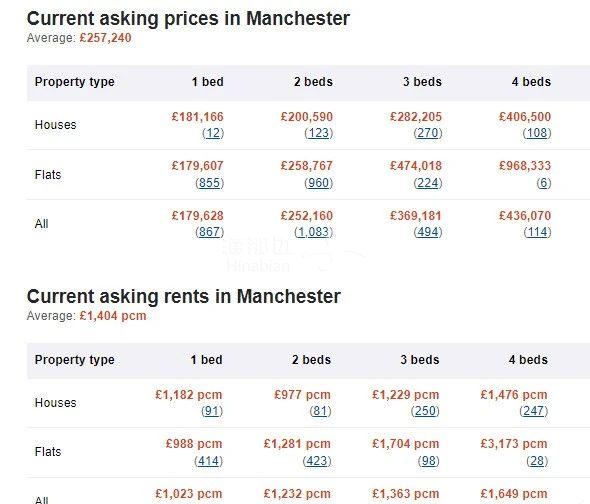View the 423 two-bed flats to rent
590x504 pixels.
tap(317, 461)
